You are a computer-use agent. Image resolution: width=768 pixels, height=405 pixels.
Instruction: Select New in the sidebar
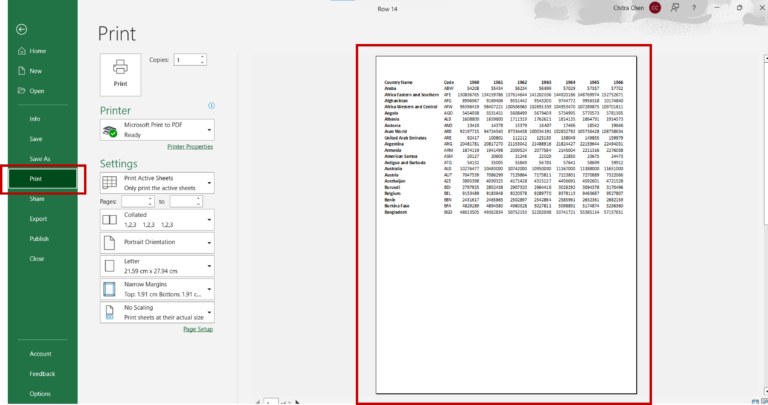pos(36,71)
